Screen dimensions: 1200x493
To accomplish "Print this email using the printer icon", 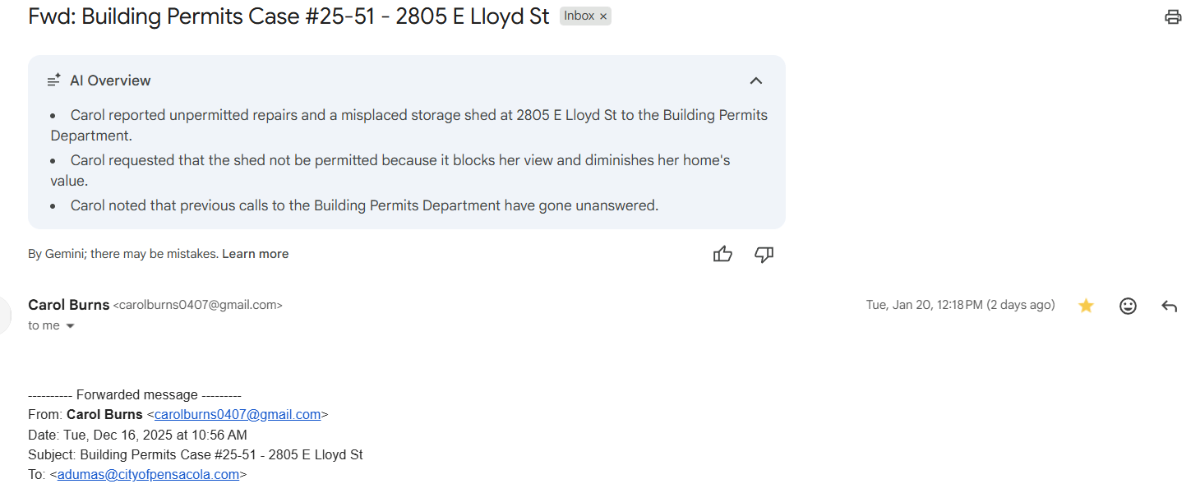I will tap(1173, 17).
